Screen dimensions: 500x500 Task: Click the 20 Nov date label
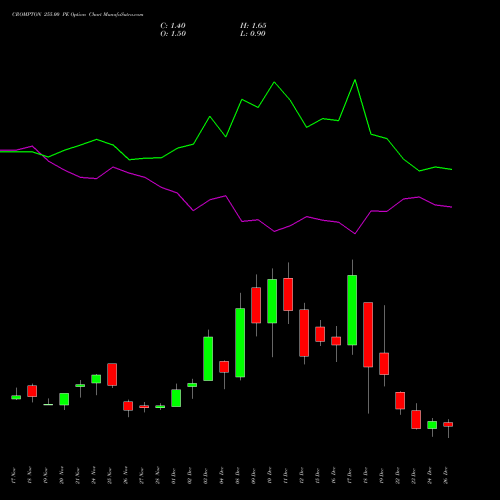62,476
